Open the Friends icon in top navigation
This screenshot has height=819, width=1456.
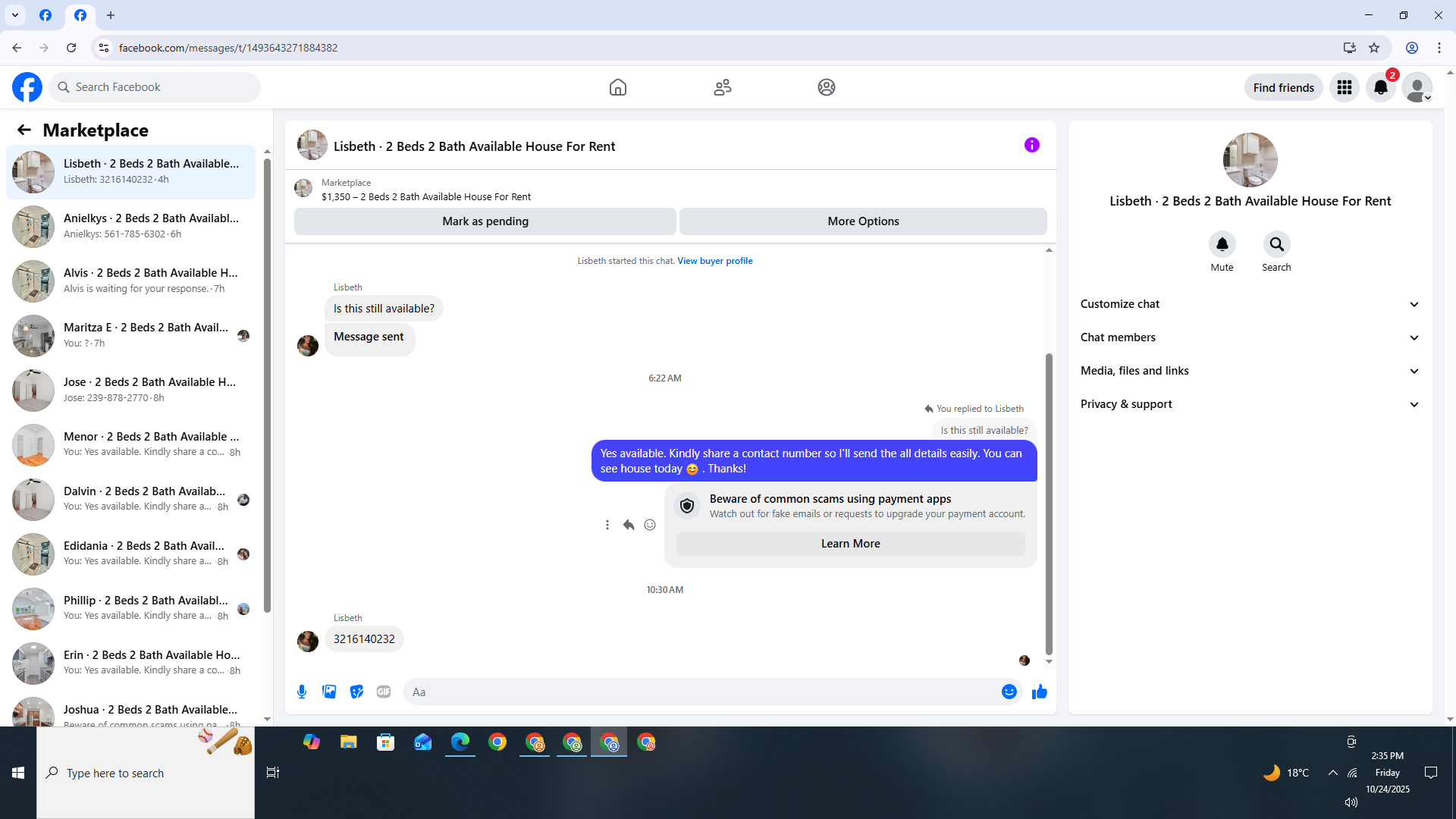[x=723, y=87]
